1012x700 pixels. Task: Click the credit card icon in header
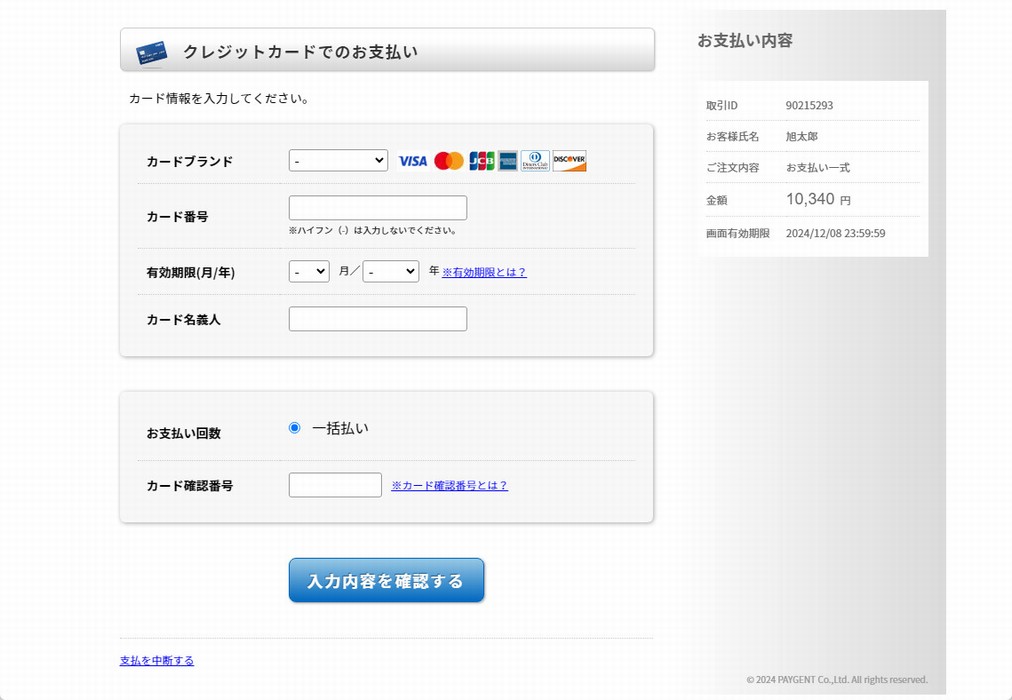pyautogui.click(x=151, y=53)
